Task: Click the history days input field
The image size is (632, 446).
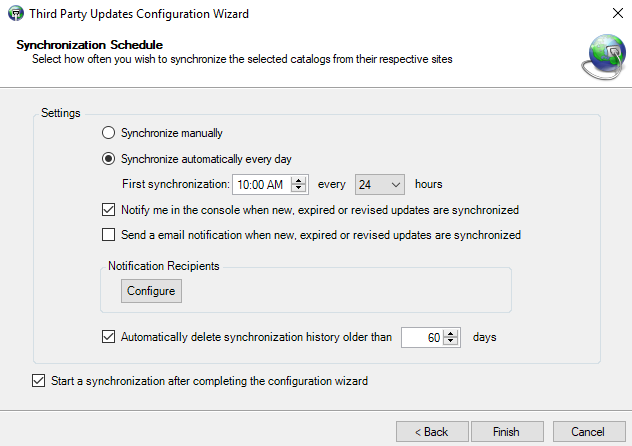Action: [422, 338]
